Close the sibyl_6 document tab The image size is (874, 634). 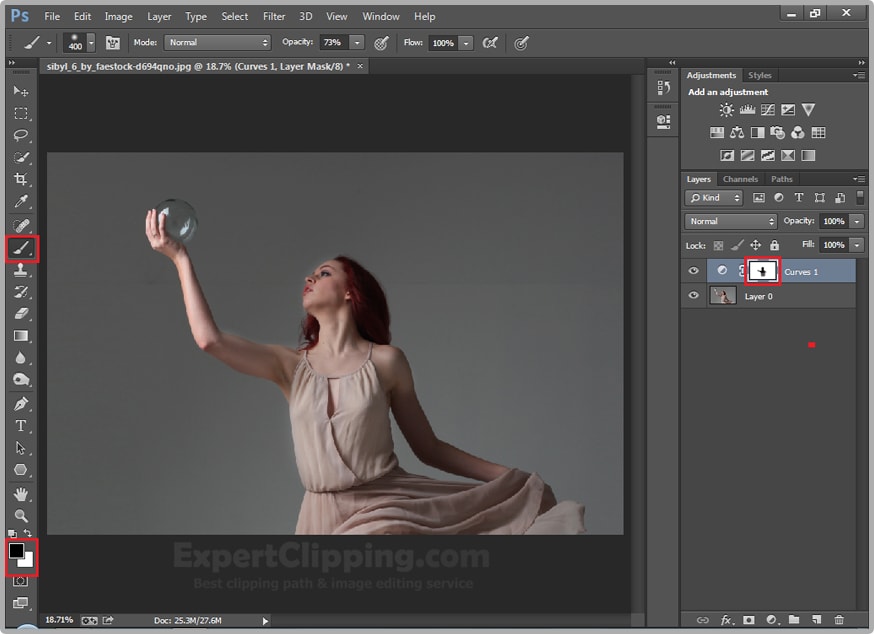tap(361, 65)
